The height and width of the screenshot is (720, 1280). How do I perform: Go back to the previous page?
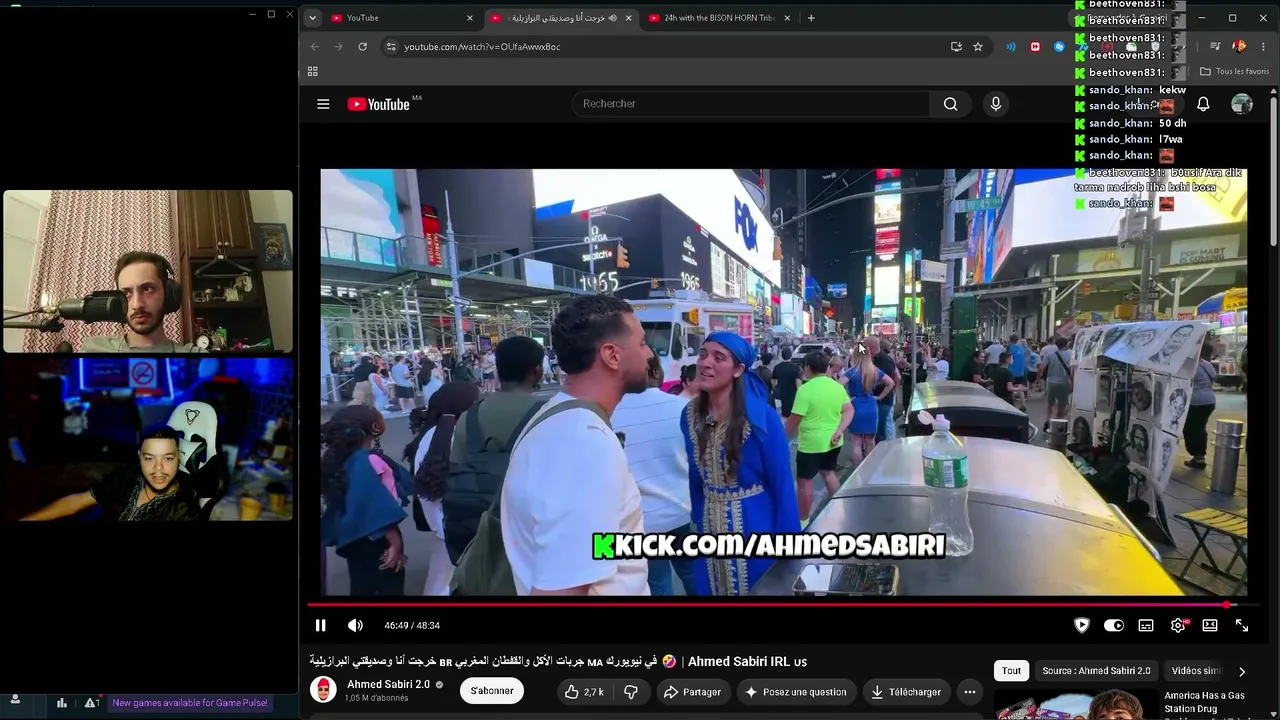314,47
